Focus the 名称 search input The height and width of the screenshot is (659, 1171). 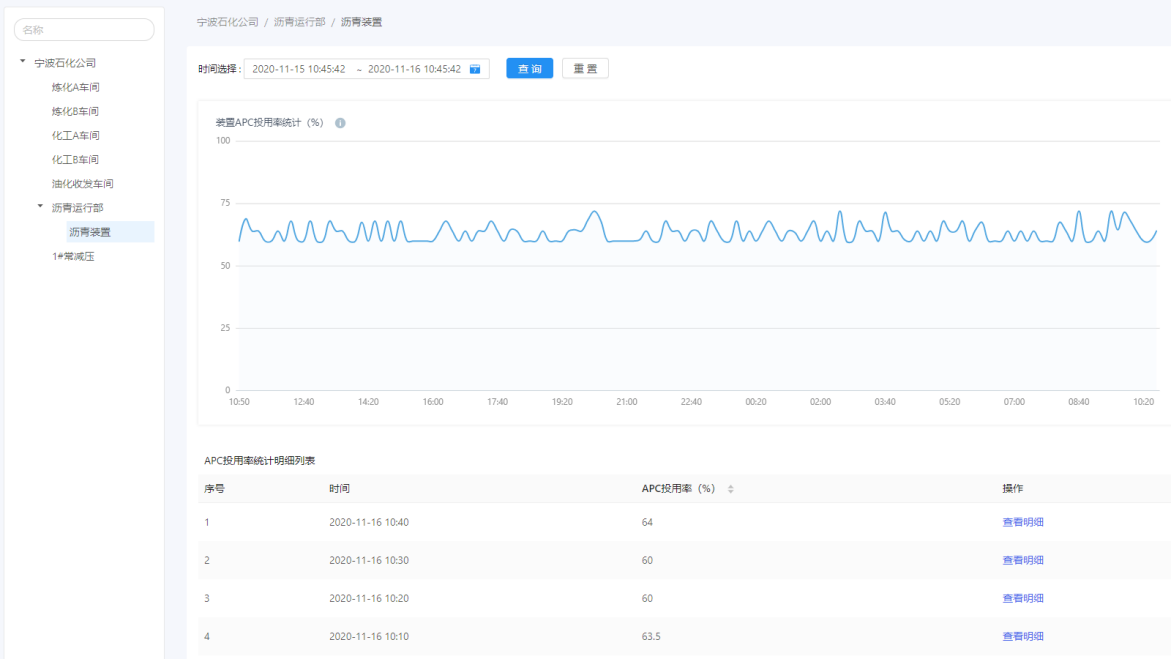pyautogui.click(x=84, y=30)
